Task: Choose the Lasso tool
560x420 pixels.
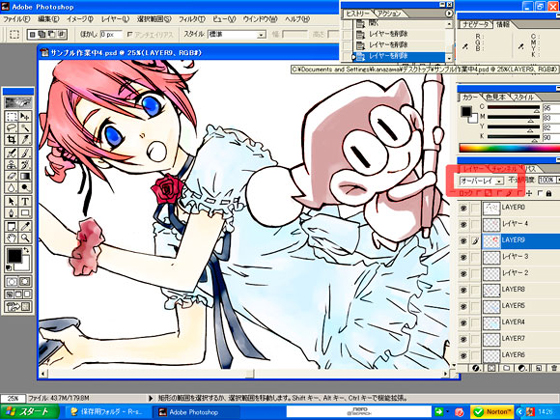Action: coord(11,128)
